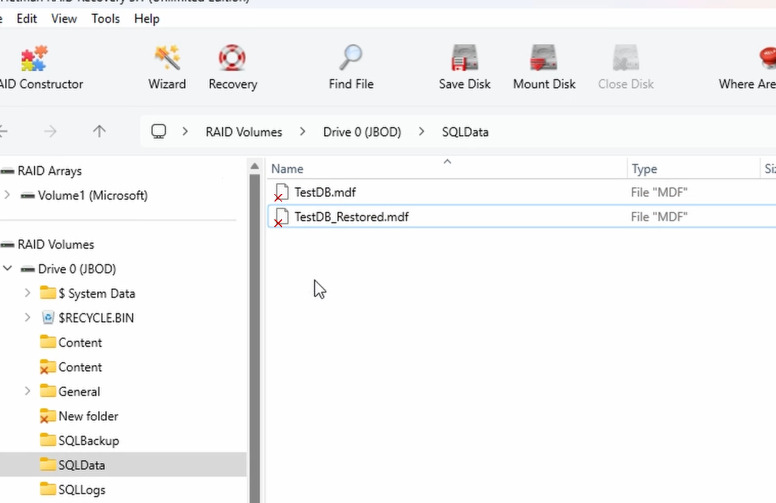
Task: Select Drive 0 (JBOD) in the tree
Action: (x=77, y=269)
